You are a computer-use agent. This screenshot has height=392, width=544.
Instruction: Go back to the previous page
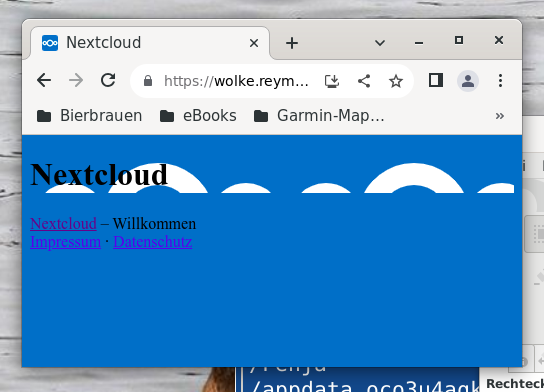(x=44, y=80)
